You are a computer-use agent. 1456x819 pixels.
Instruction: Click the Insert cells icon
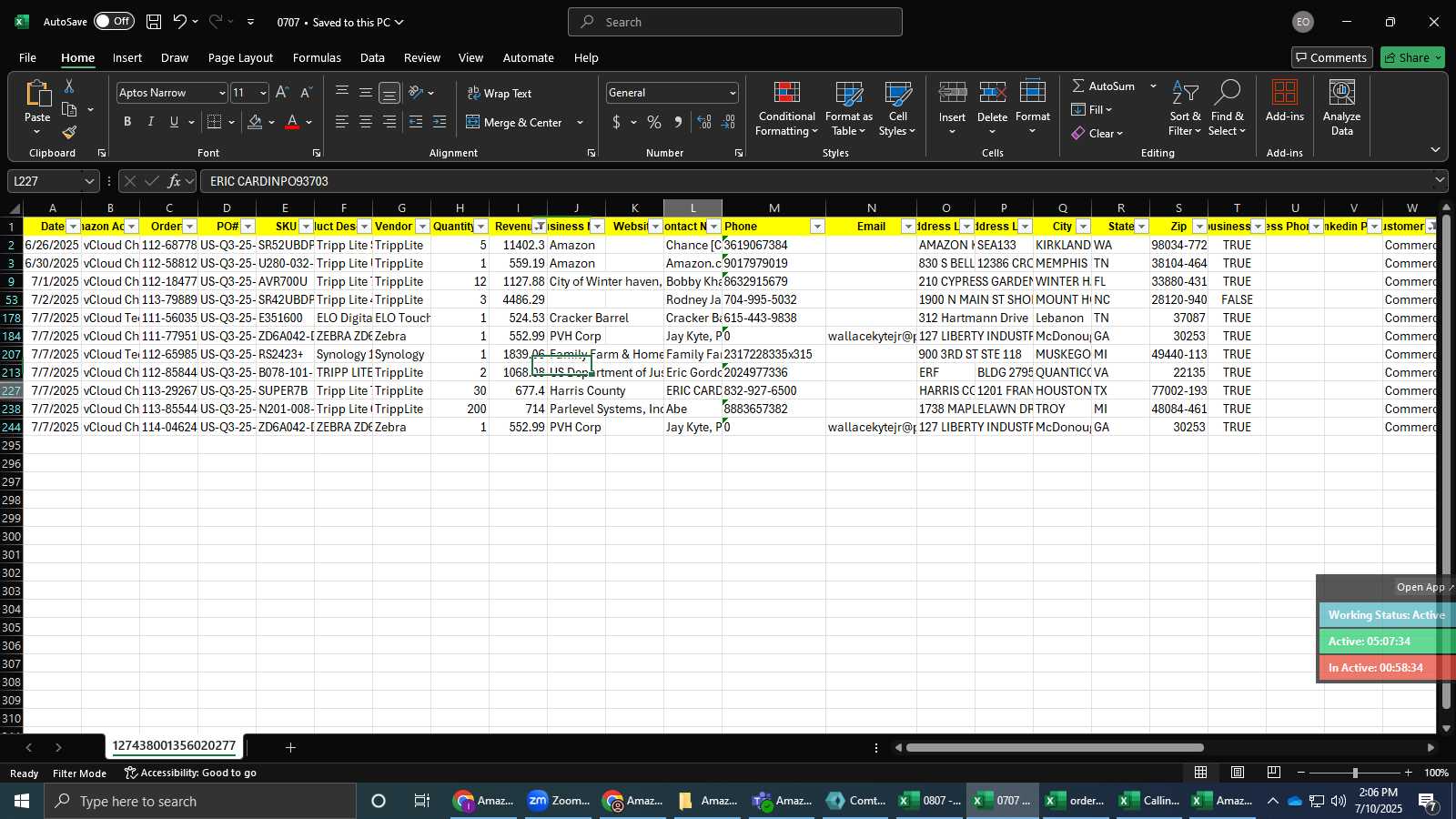952,92
